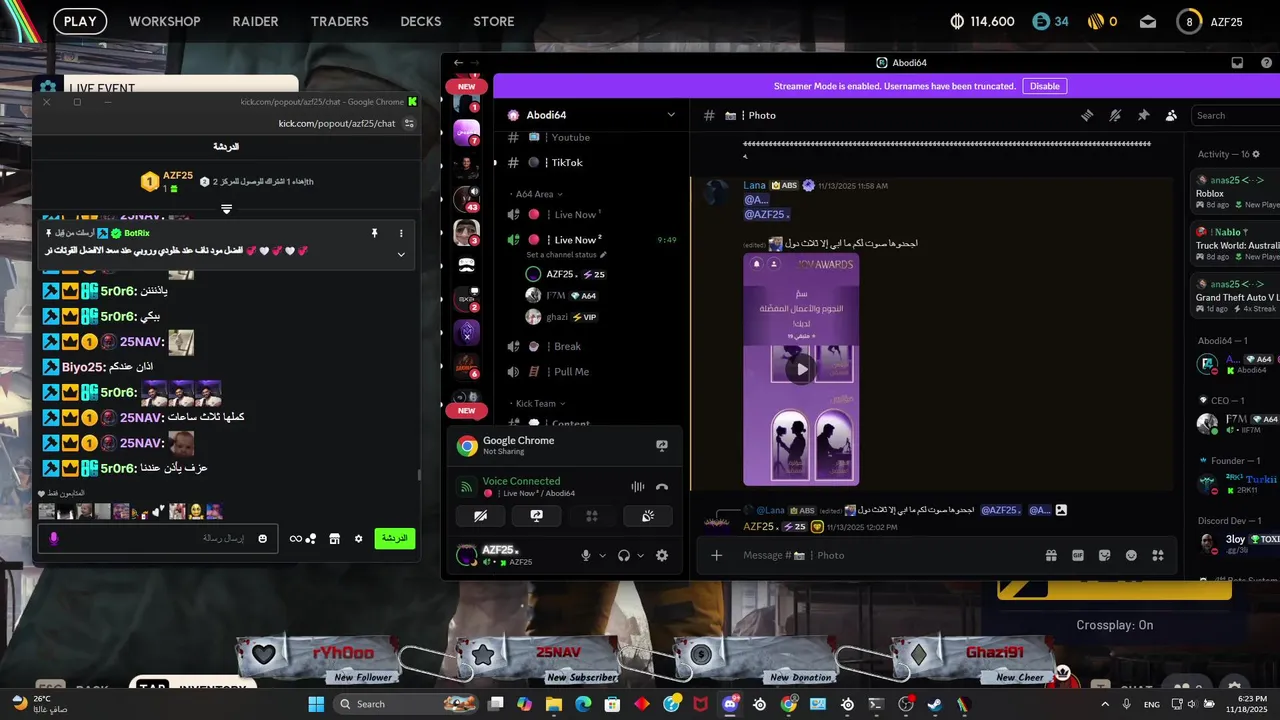Collapse Kick chat leaderboard handle
The image size is (1280, 720).
tap(226, 209)
